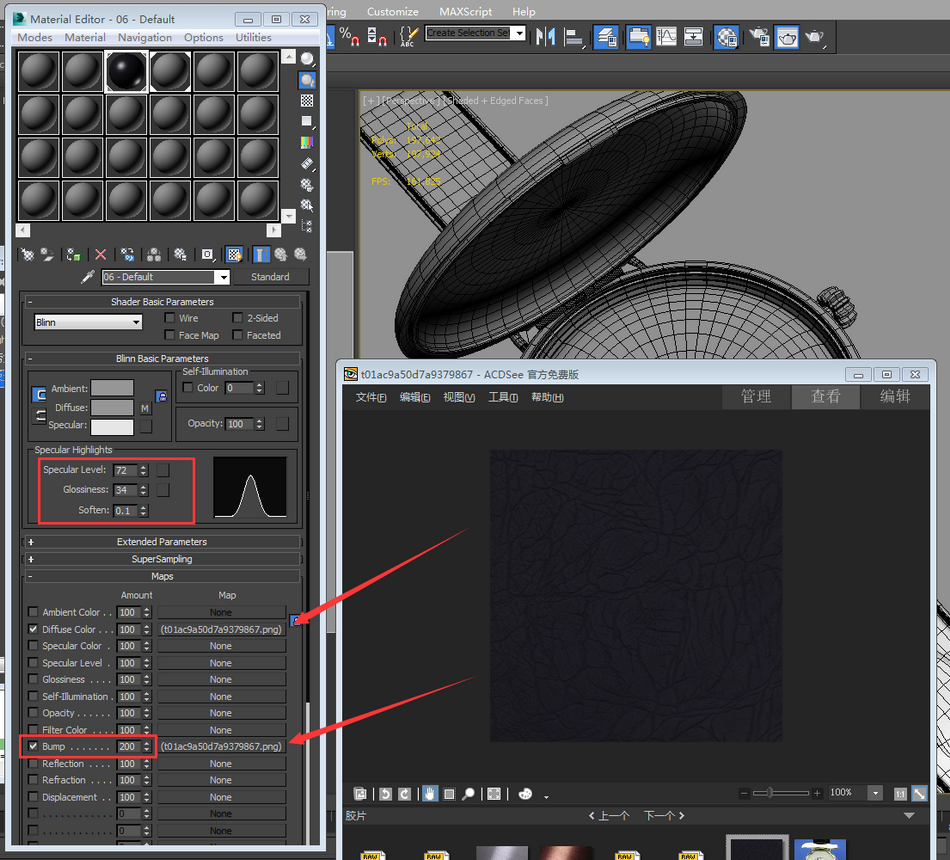Viewport: 950px width, 860px height.
Task: Click the zoom magnifier tool in ACDSee
Action: pos(468,794)
